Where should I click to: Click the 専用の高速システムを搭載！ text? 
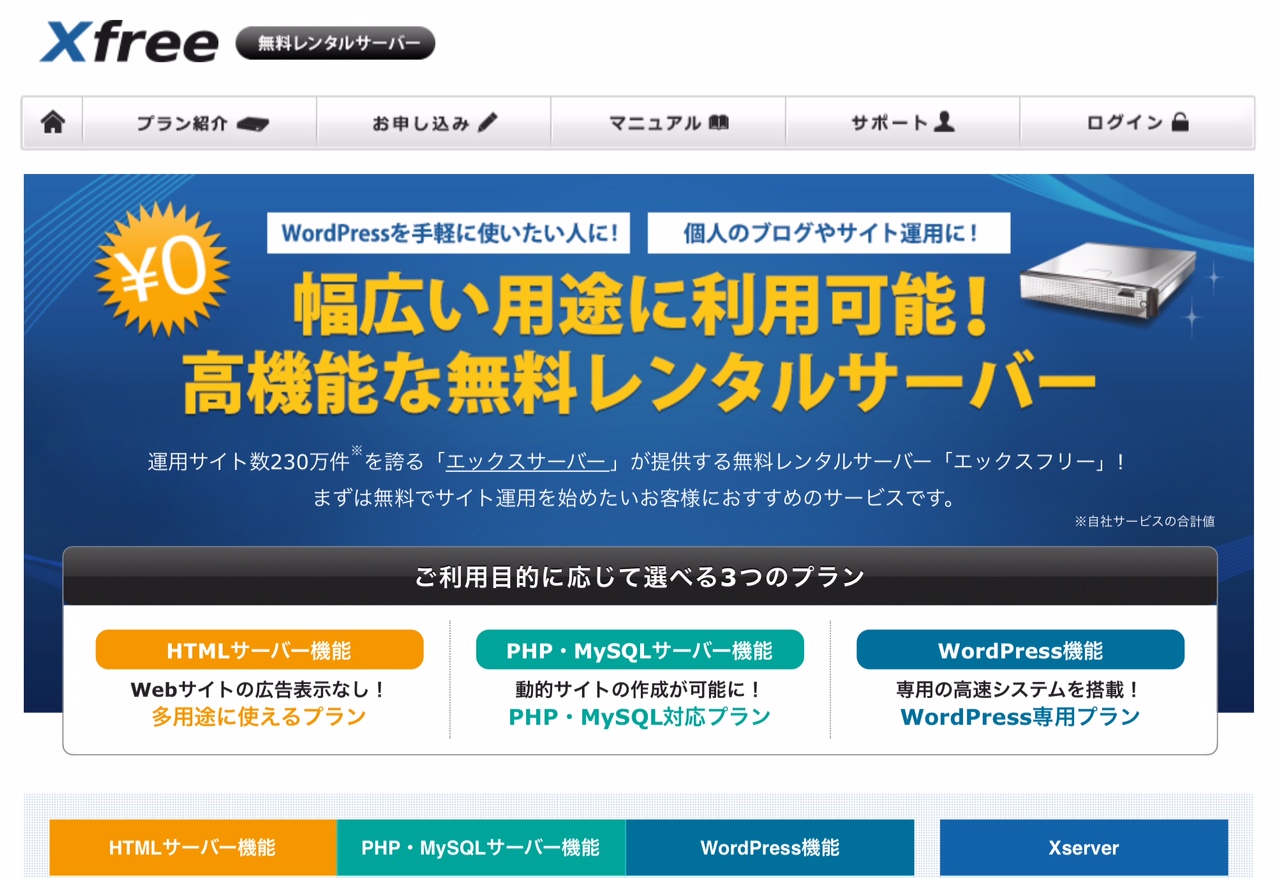(x=1020, y=689)
